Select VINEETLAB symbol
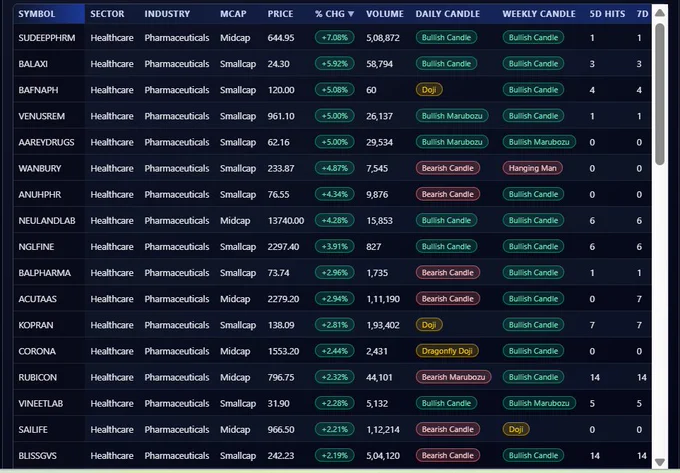Viewport: 680px width, 473px height. tap(41, 403)
